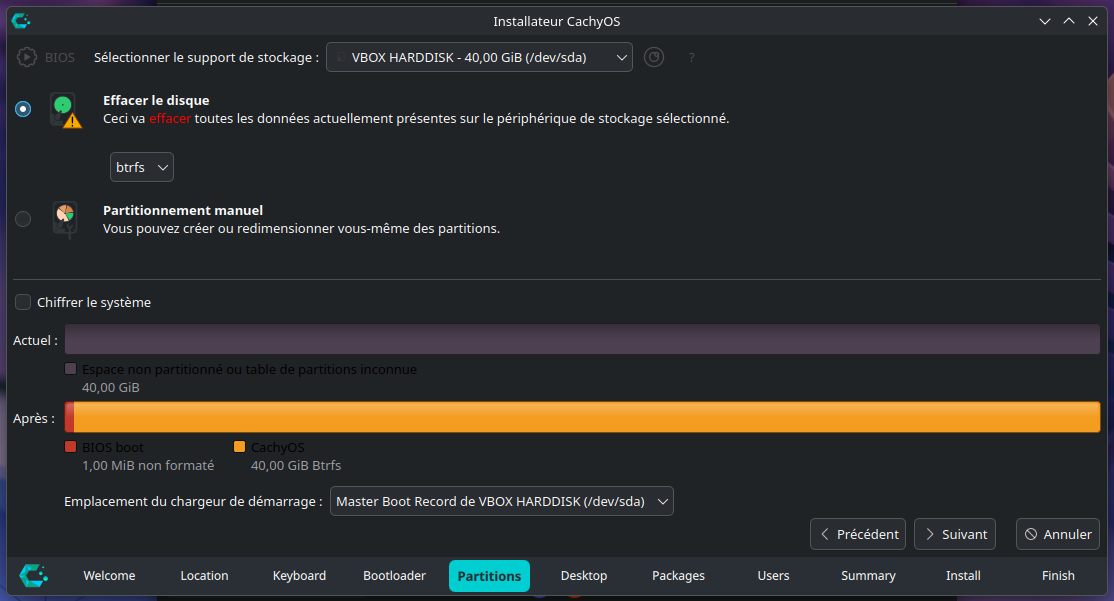This screenshot has height=601, width=1114.
Task: Click the orange CachyOS legend color swatch
Action: [x=239, y=447]
